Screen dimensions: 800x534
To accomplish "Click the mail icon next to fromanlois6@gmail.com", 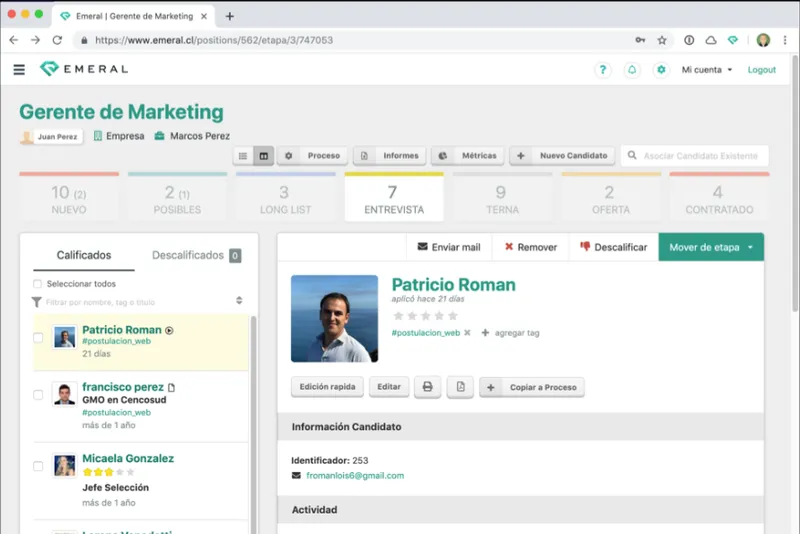I will tap(296, 475).
